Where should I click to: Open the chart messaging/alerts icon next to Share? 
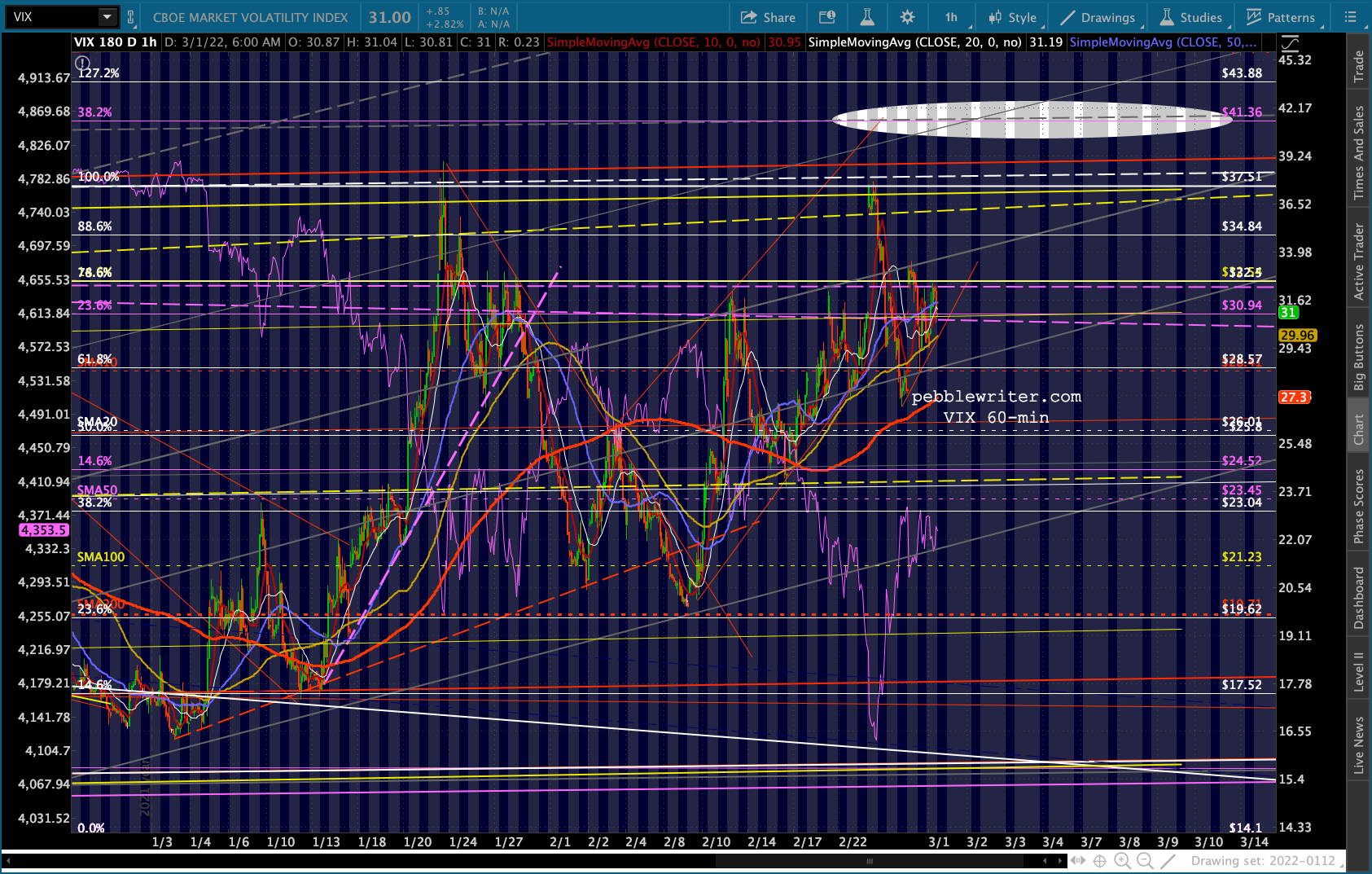coord(826,17)
